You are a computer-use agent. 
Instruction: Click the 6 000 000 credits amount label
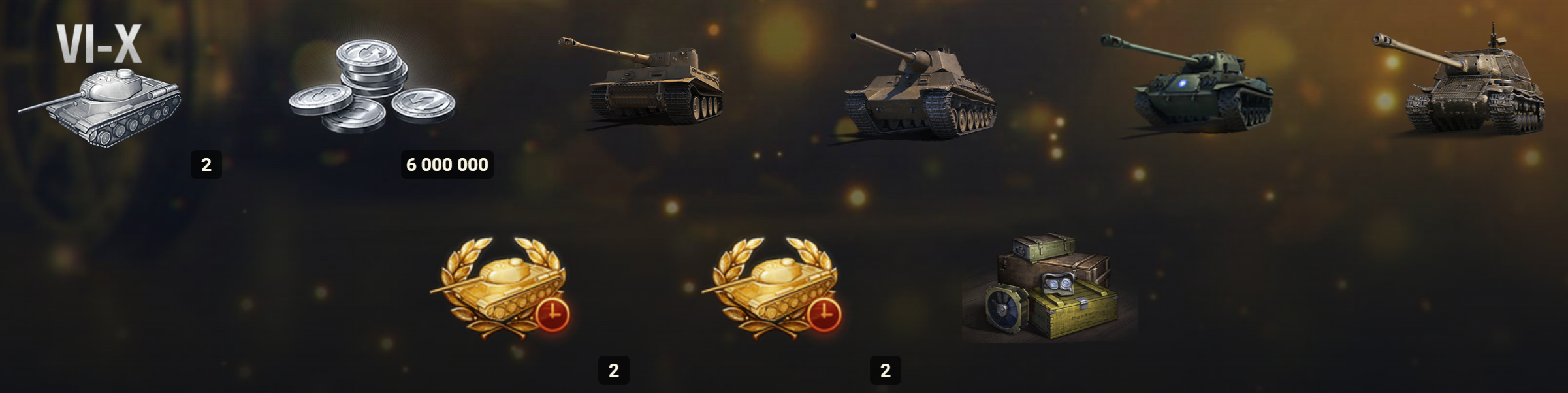click(x=447, y=165)
